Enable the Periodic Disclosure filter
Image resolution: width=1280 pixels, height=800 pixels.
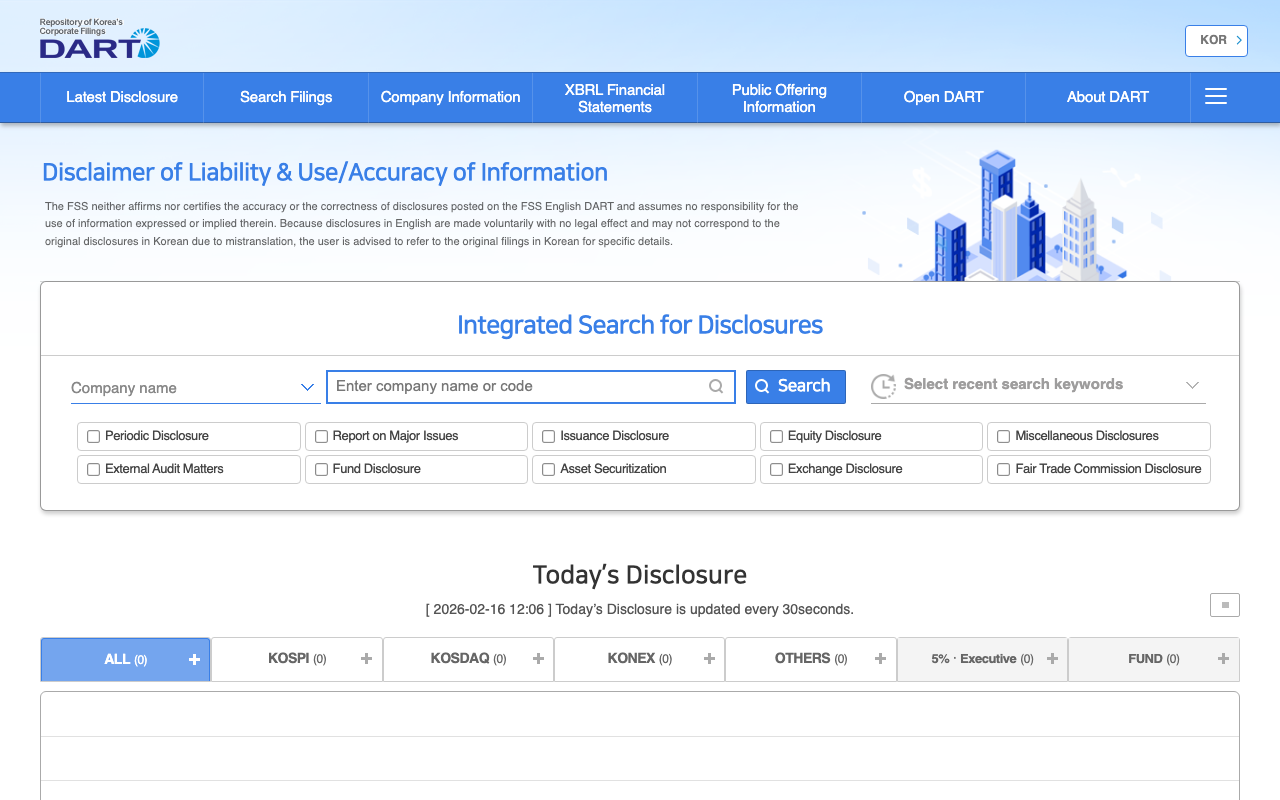point(93,436)
